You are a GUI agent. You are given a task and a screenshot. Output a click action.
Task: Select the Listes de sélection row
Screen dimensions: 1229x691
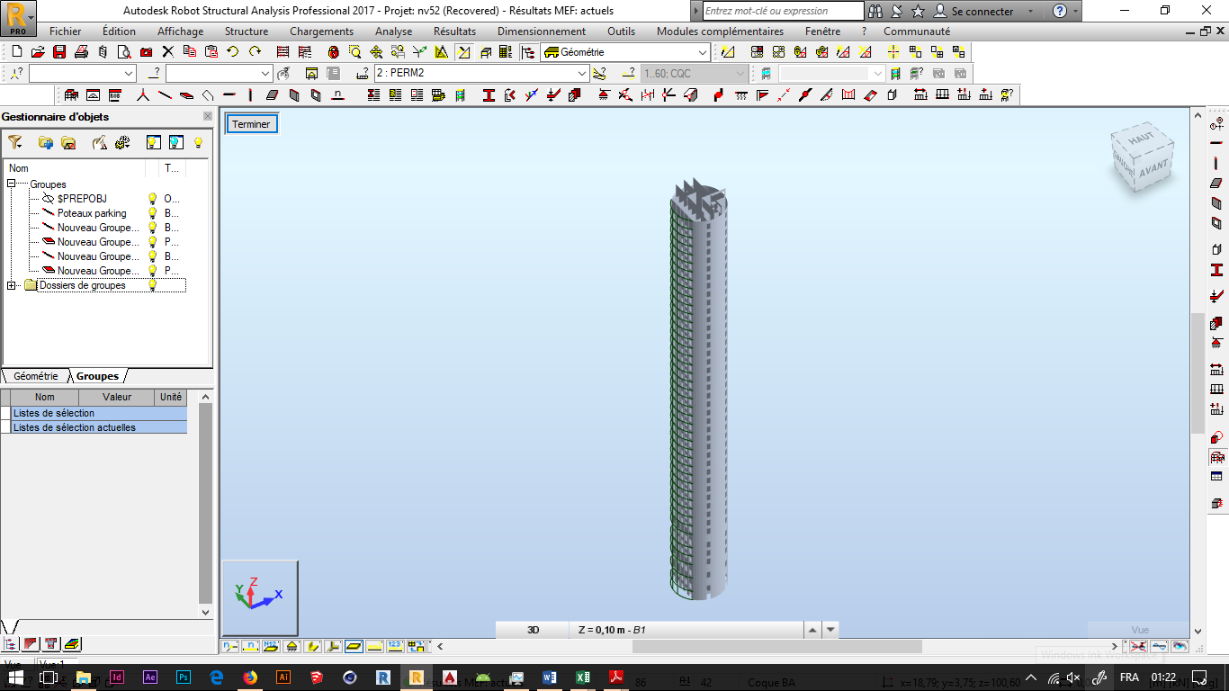99,413
